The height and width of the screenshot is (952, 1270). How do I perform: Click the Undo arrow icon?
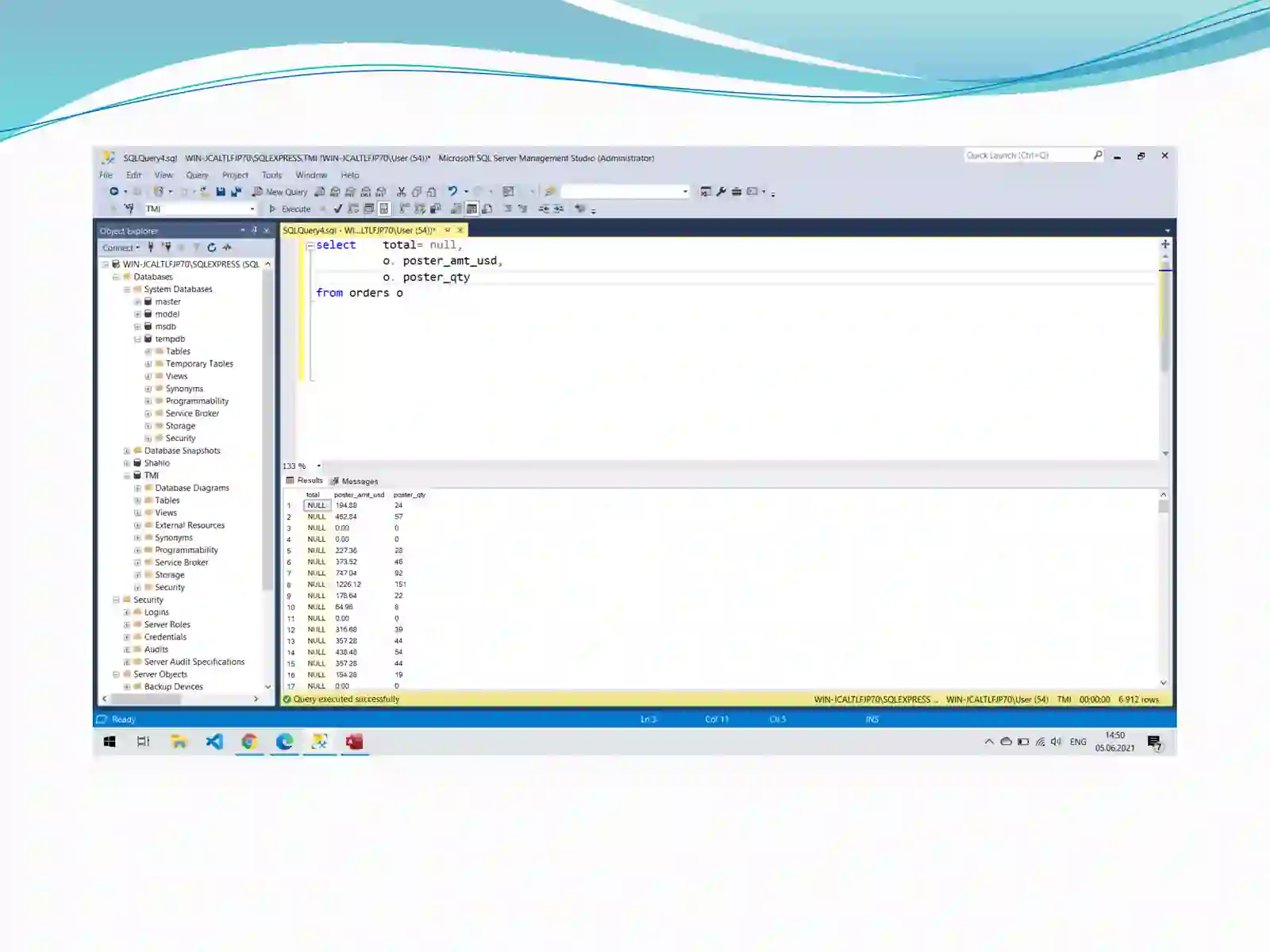coord(452,191)
